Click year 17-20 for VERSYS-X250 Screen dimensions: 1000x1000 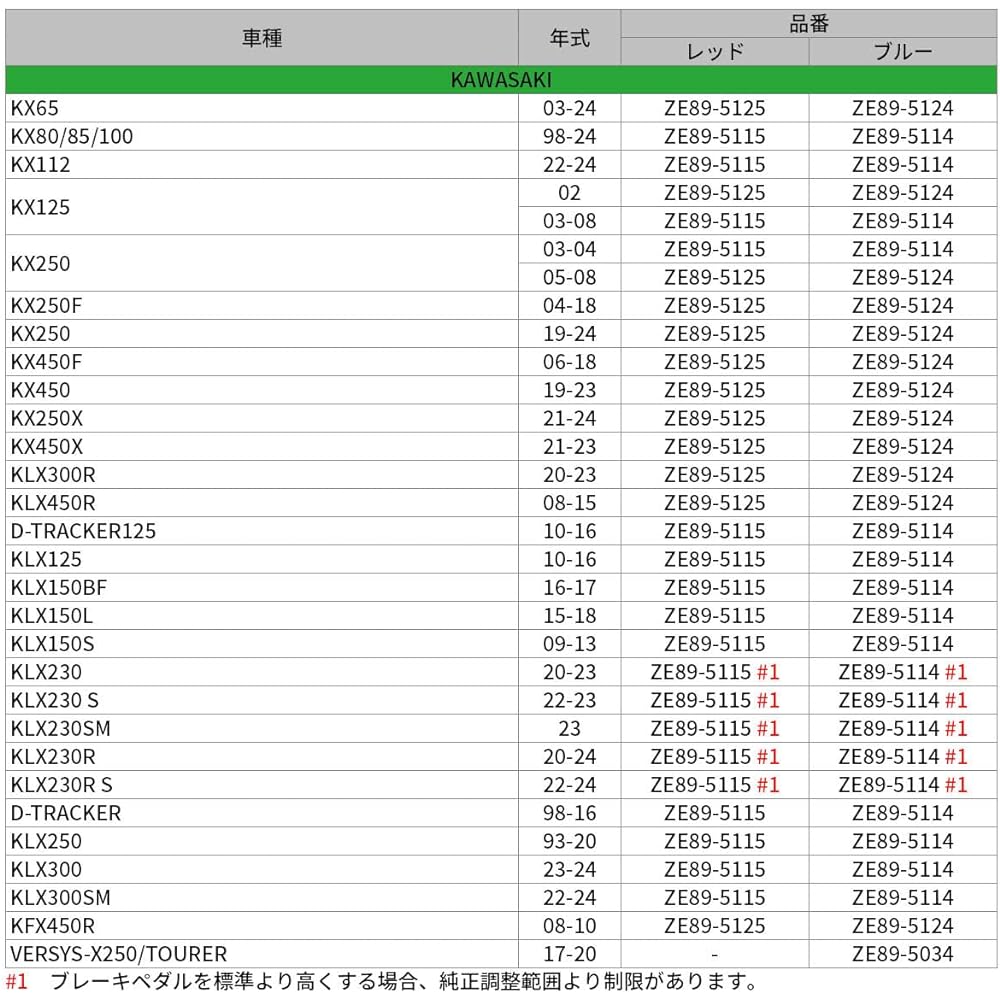pyautogui.click(x=570, y=954)
